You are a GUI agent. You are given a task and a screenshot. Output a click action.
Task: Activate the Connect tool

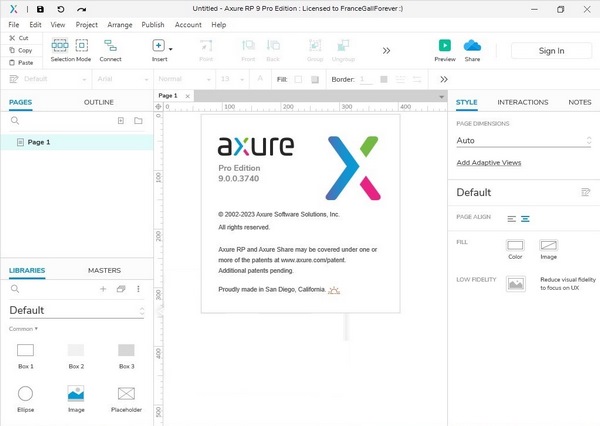(111, 50)
